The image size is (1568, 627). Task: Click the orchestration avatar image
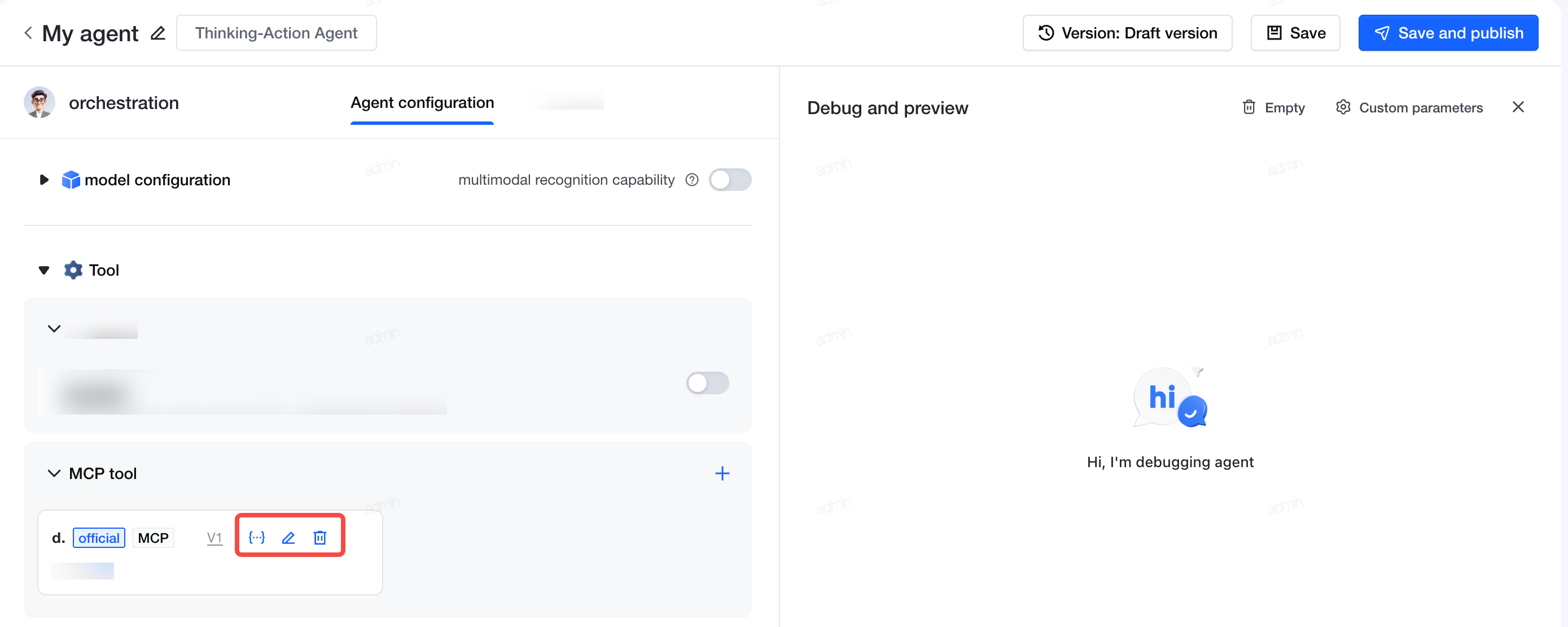pos(40,102)
